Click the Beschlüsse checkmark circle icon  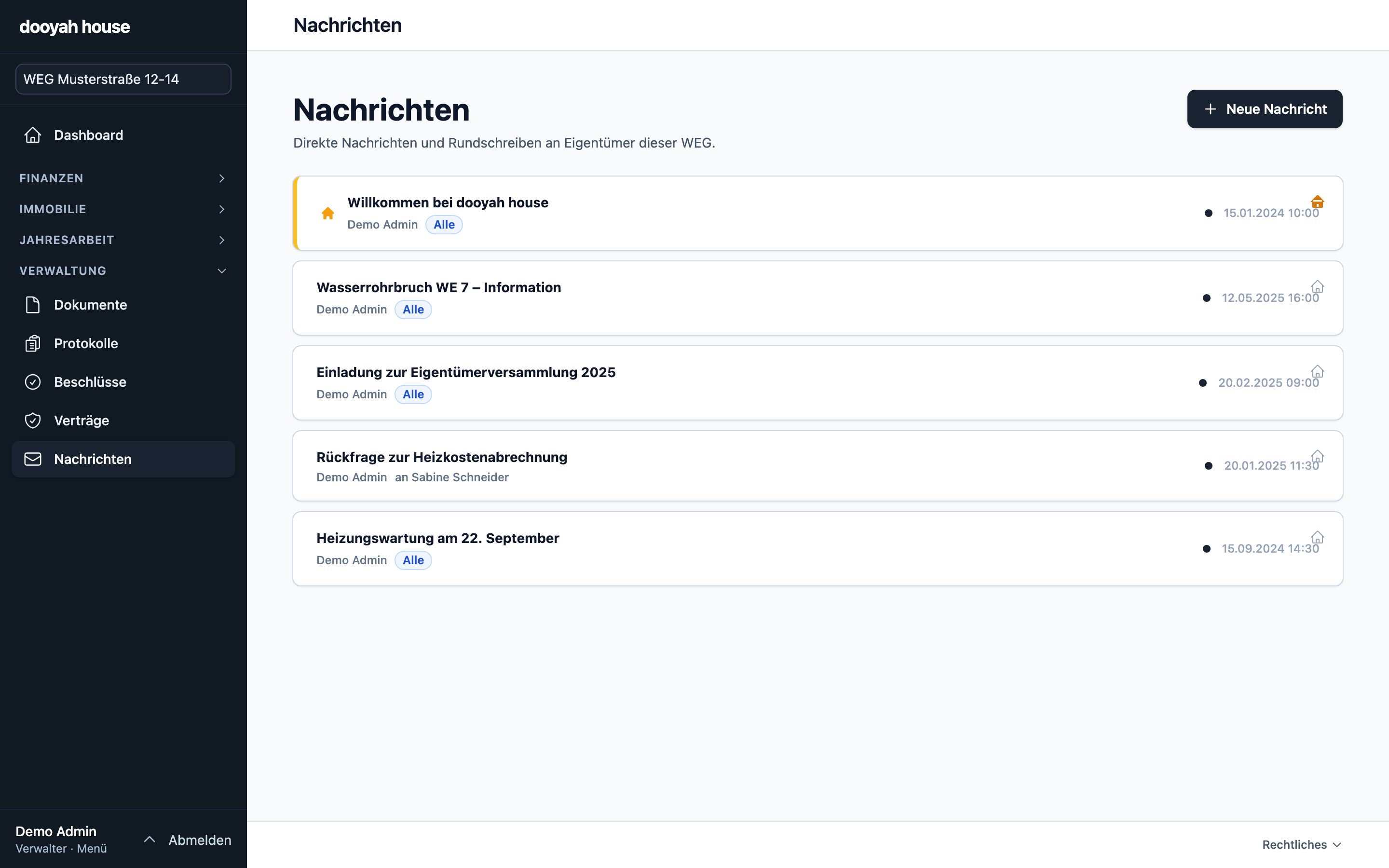tap(33, 382)
